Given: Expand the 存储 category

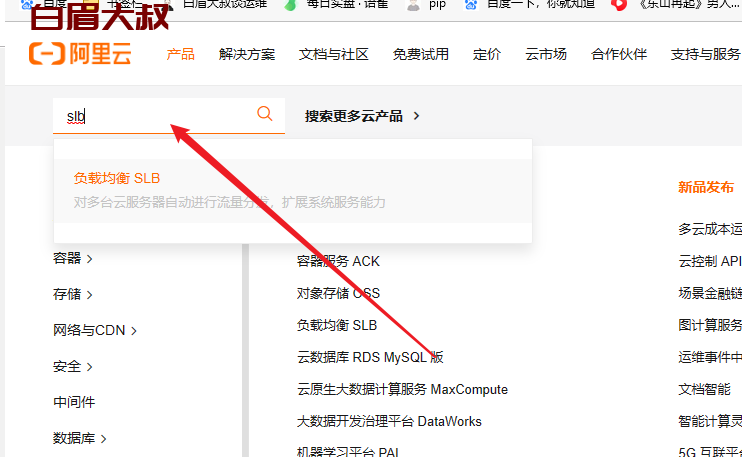Looking at the screenshot, I should [x=72, y=294].
